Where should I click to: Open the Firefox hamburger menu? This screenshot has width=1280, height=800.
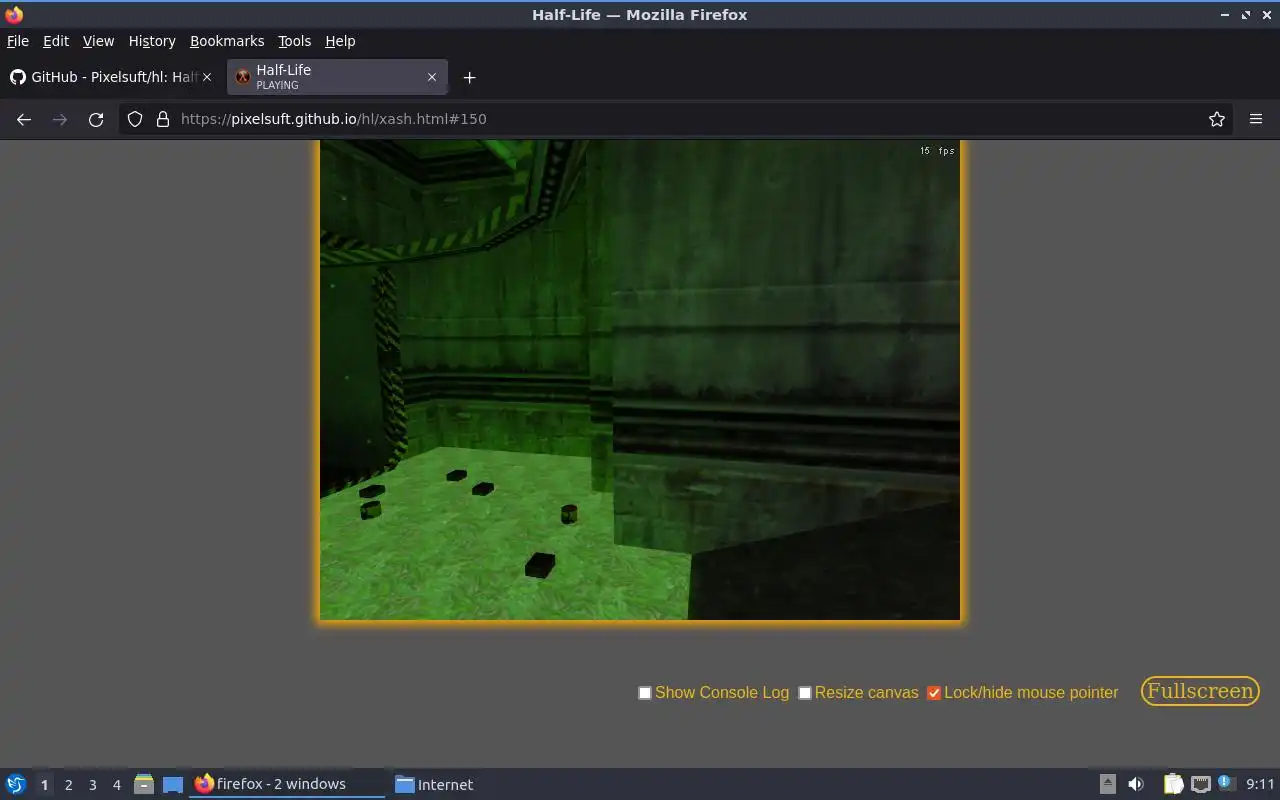click(1256, 119)
